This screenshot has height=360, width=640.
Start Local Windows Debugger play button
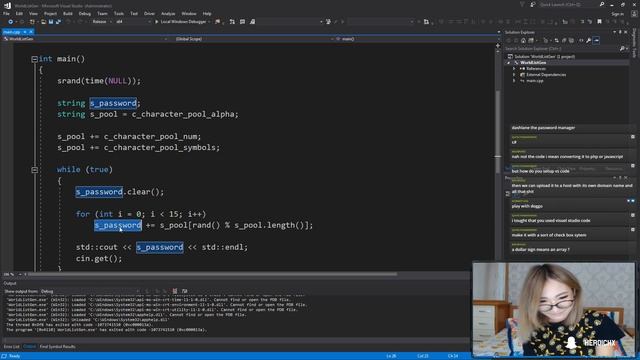[x=156, y=22]
